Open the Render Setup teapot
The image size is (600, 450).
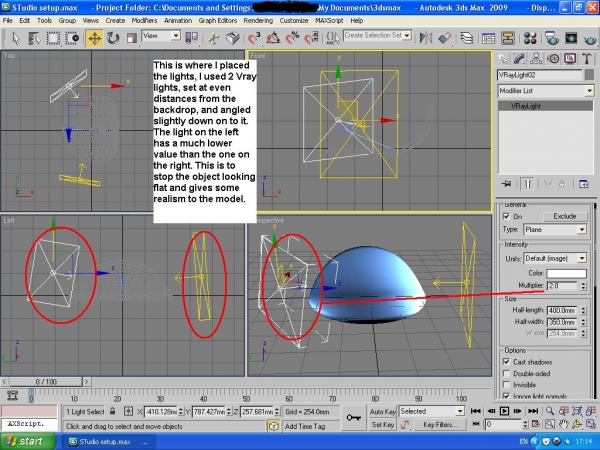551,38
